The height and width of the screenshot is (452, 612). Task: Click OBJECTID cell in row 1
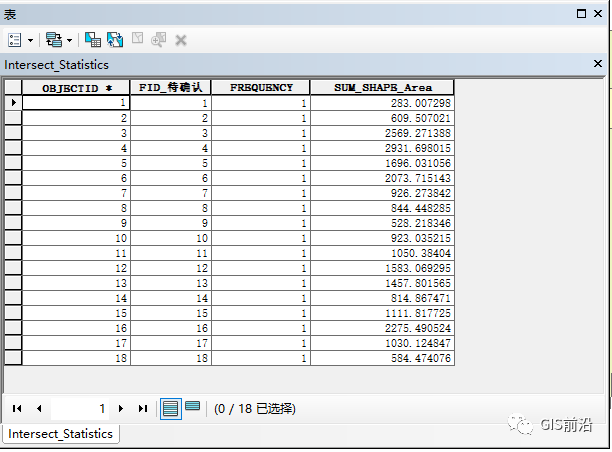click(x=76, y=103)
